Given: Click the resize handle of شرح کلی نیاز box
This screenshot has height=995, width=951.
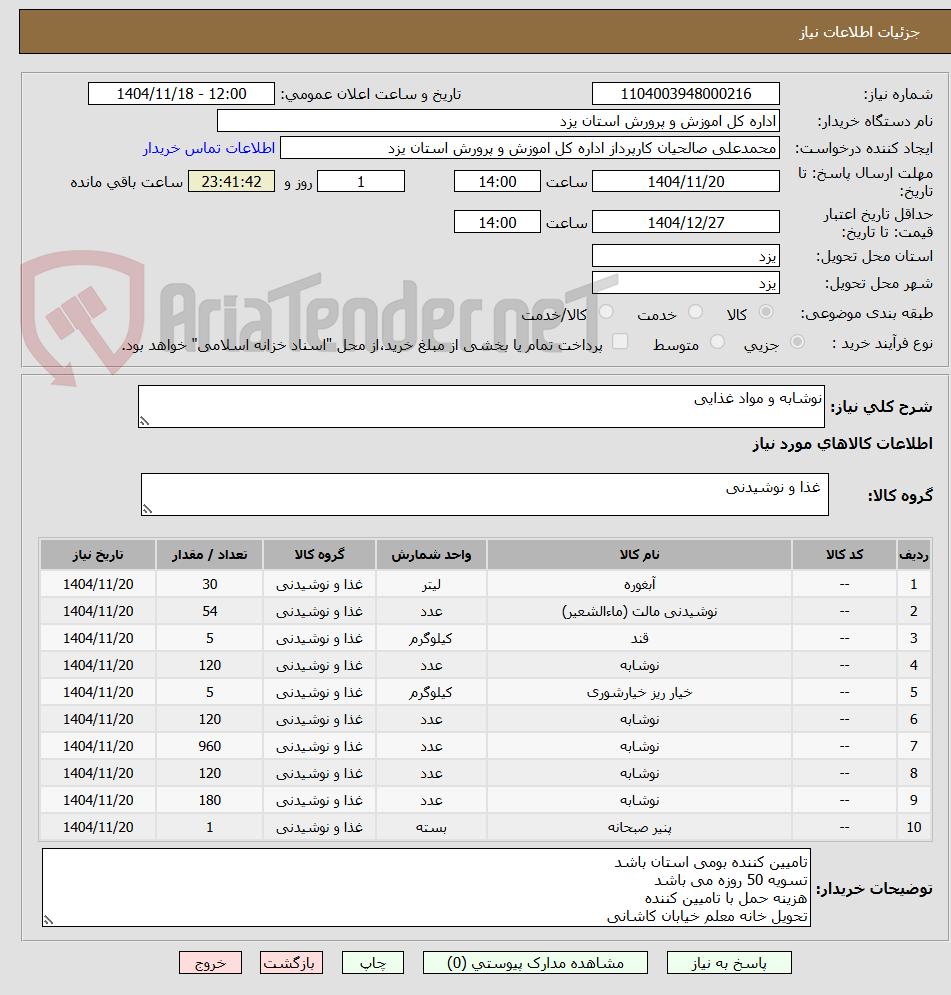Looking at the screenshot, I should (145, 421).
